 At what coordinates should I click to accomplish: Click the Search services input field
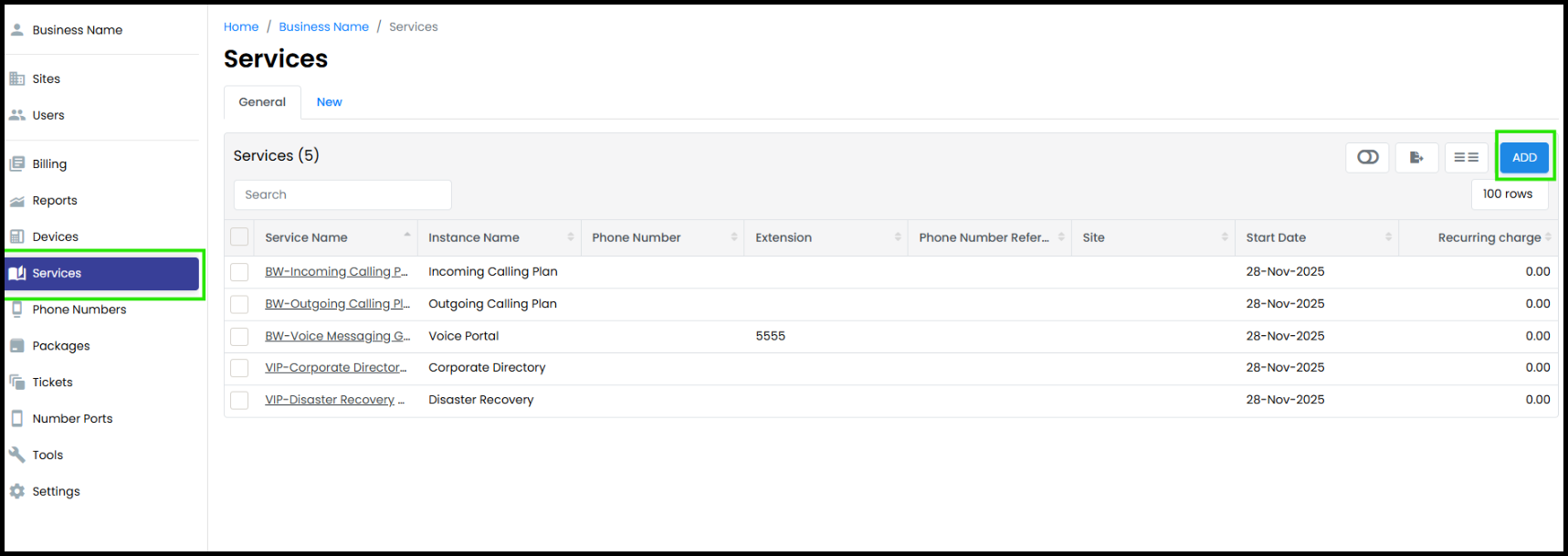coord(342,194)
